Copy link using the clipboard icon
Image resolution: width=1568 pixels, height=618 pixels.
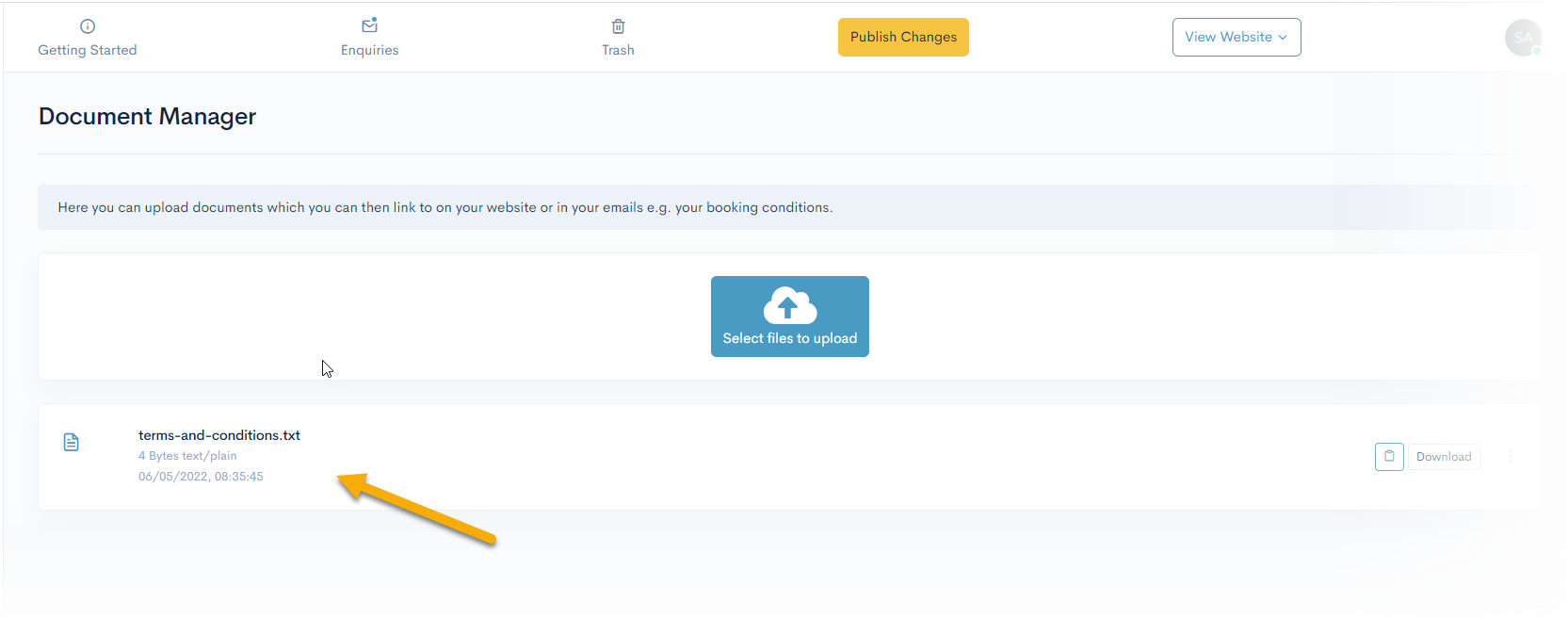click(x=1389, y=457)
